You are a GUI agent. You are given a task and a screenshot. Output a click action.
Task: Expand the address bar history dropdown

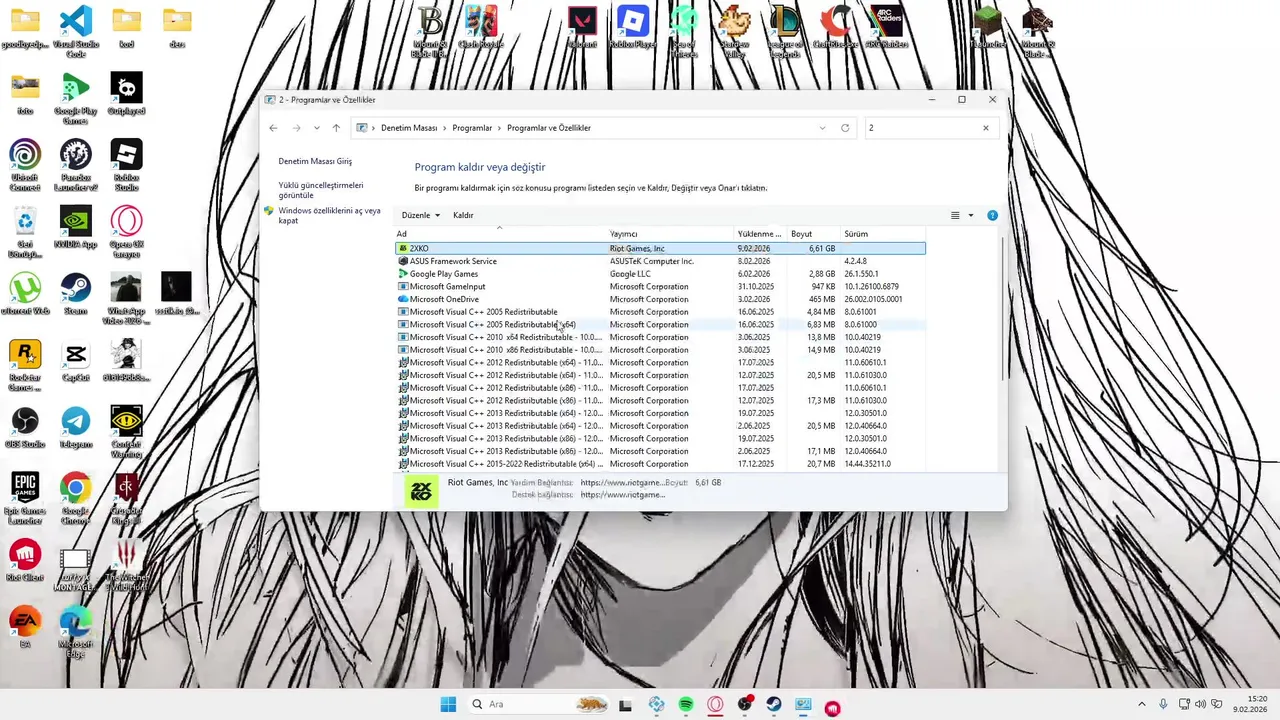click(822, 128)
